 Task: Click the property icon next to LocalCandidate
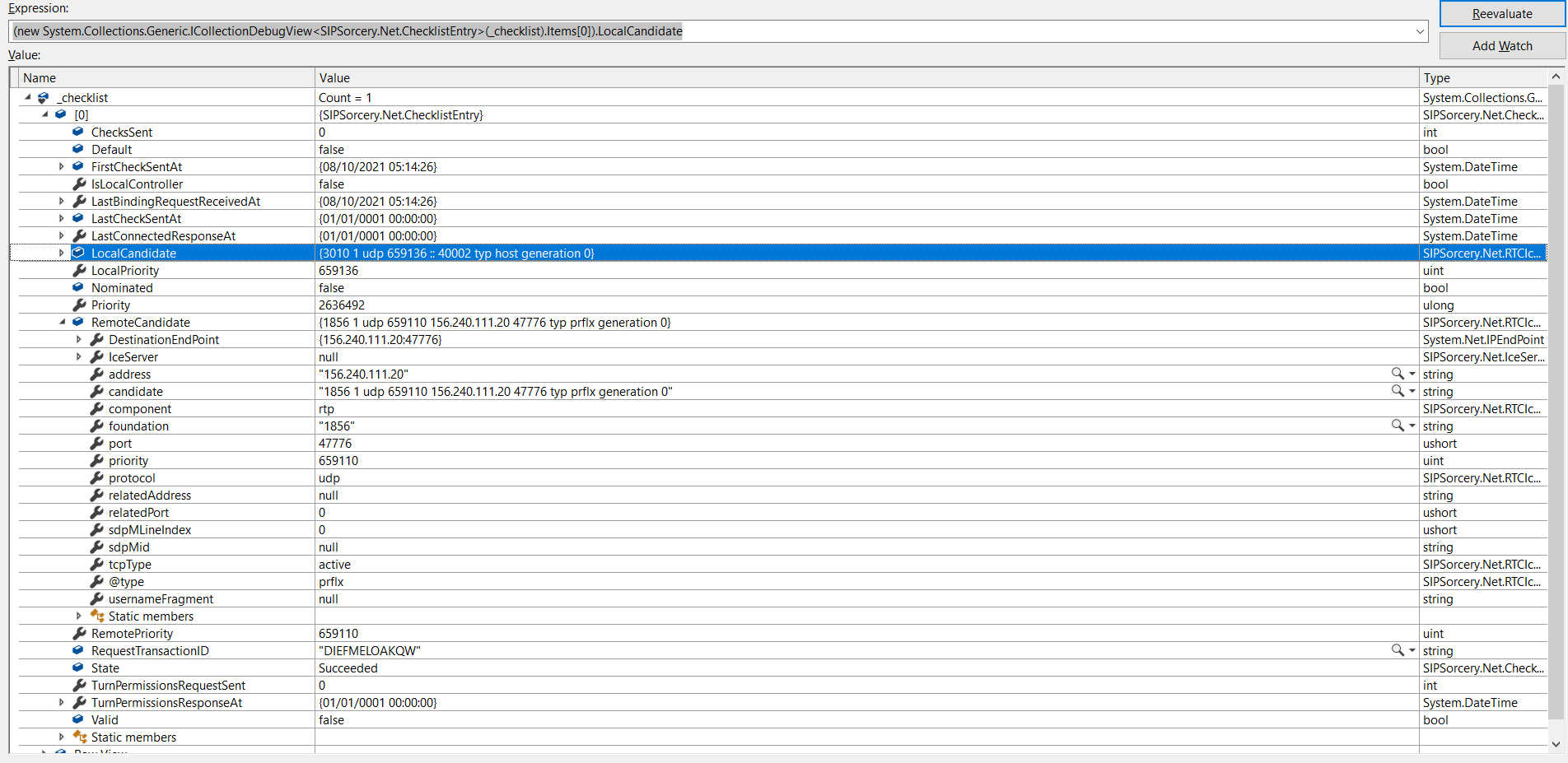click(77, 253)
